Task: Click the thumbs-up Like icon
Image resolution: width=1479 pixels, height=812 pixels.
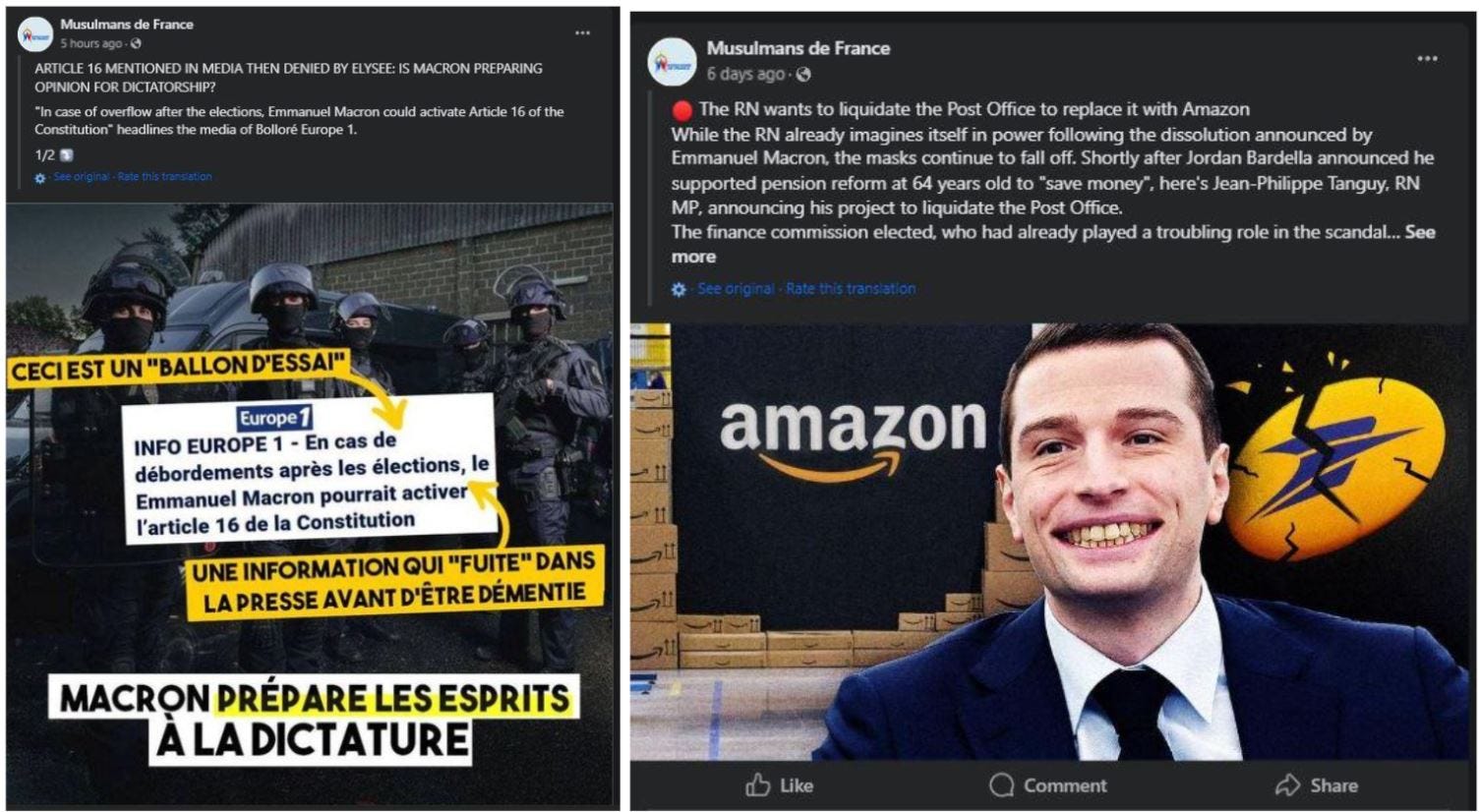Action: tap(757, 784)
